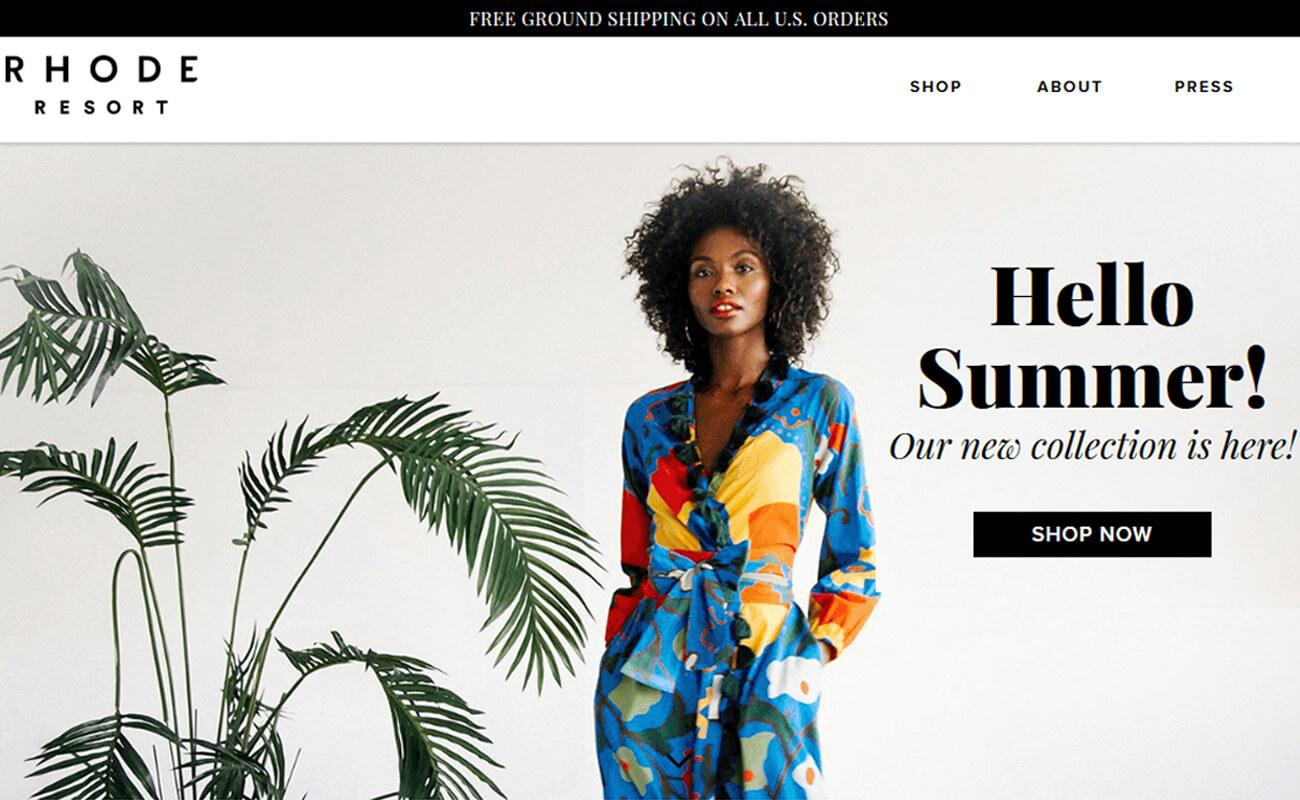Click the green tassel trim on the dress neckline
The width and height of the screenshot is (1300, 800).
click(722, 440)
